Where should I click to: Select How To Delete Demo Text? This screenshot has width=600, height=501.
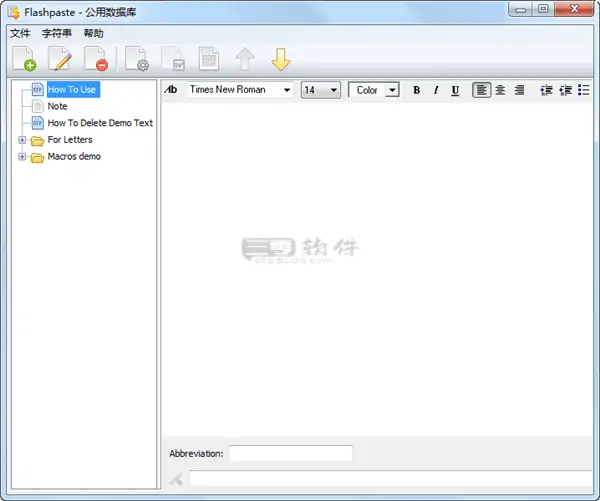(x=100, y=123)
